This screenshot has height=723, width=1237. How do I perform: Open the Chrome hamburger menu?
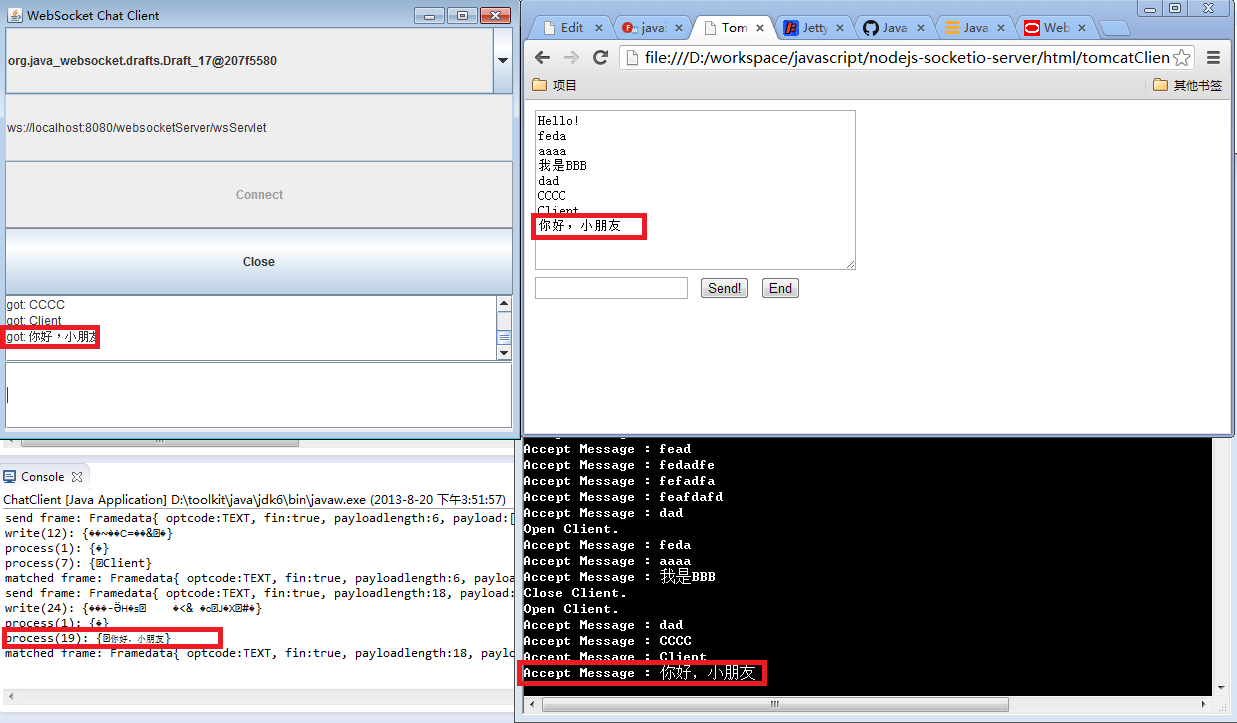(1213, 57)
